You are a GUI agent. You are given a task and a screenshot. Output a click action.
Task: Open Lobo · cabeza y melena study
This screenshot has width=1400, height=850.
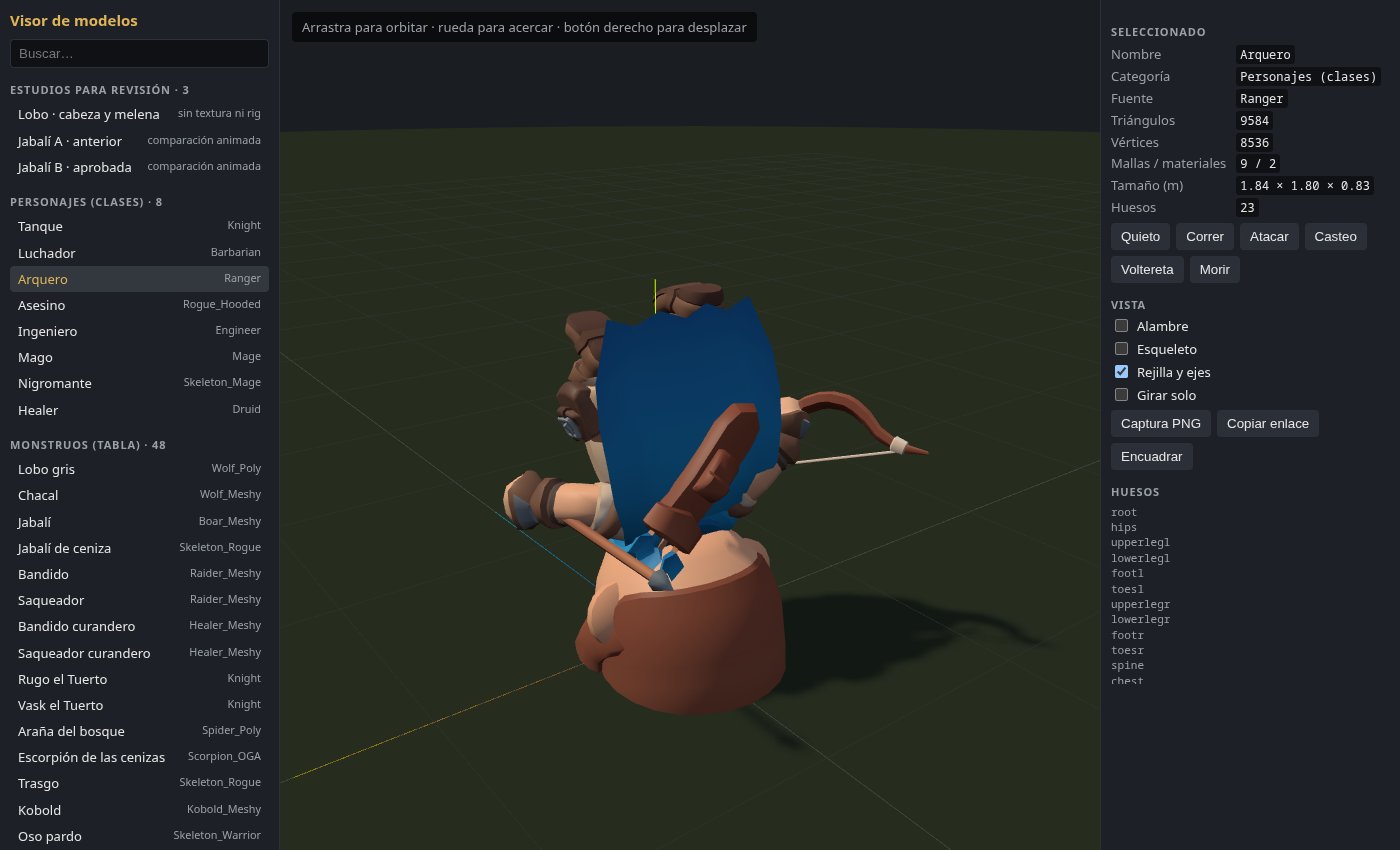click(x=139, y=114)
